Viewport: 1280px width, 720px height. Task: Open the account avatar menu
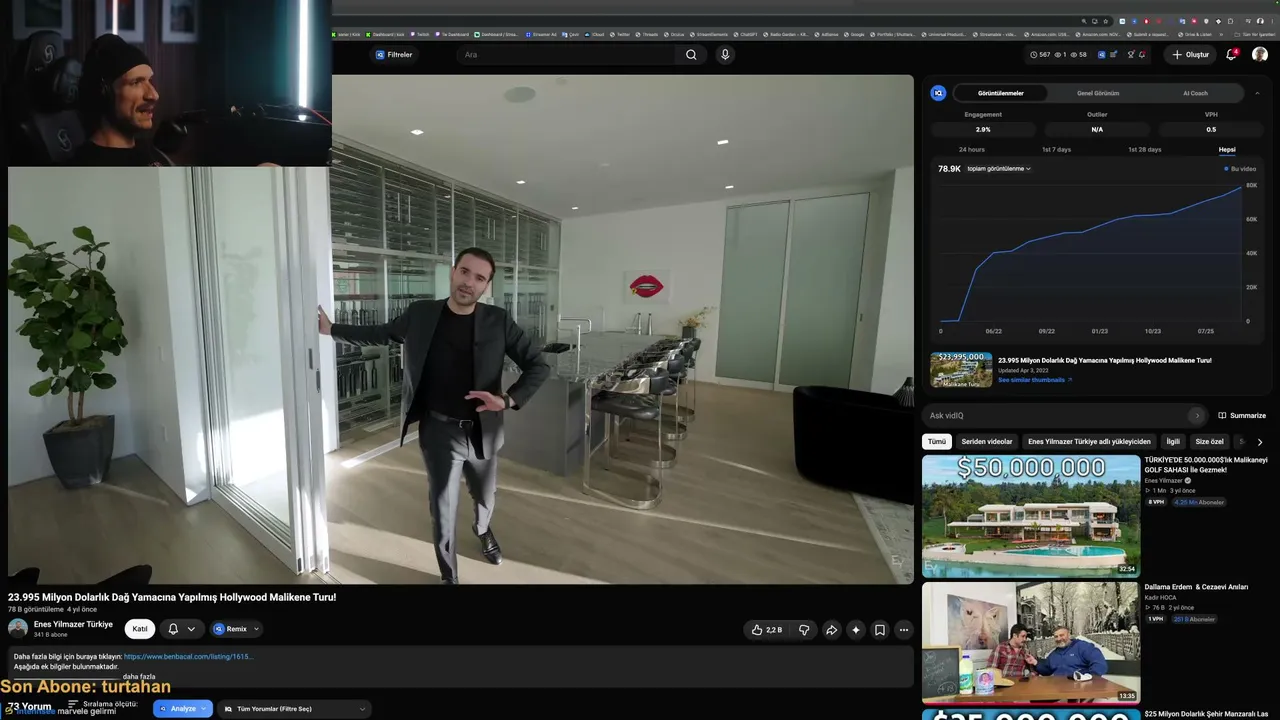(x=1260, y=55)
